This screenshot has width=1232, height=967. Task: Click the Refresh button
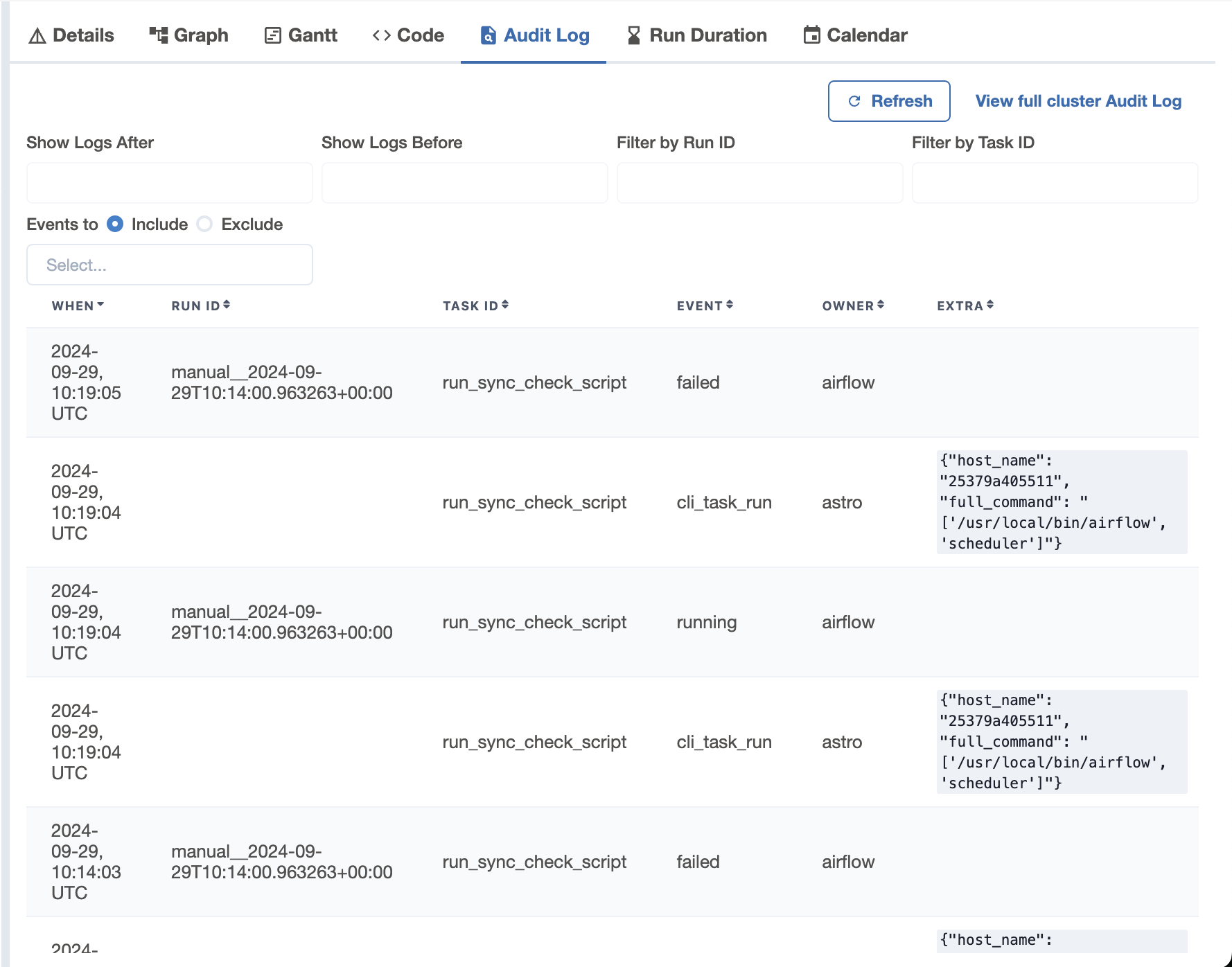pos(889,101)
